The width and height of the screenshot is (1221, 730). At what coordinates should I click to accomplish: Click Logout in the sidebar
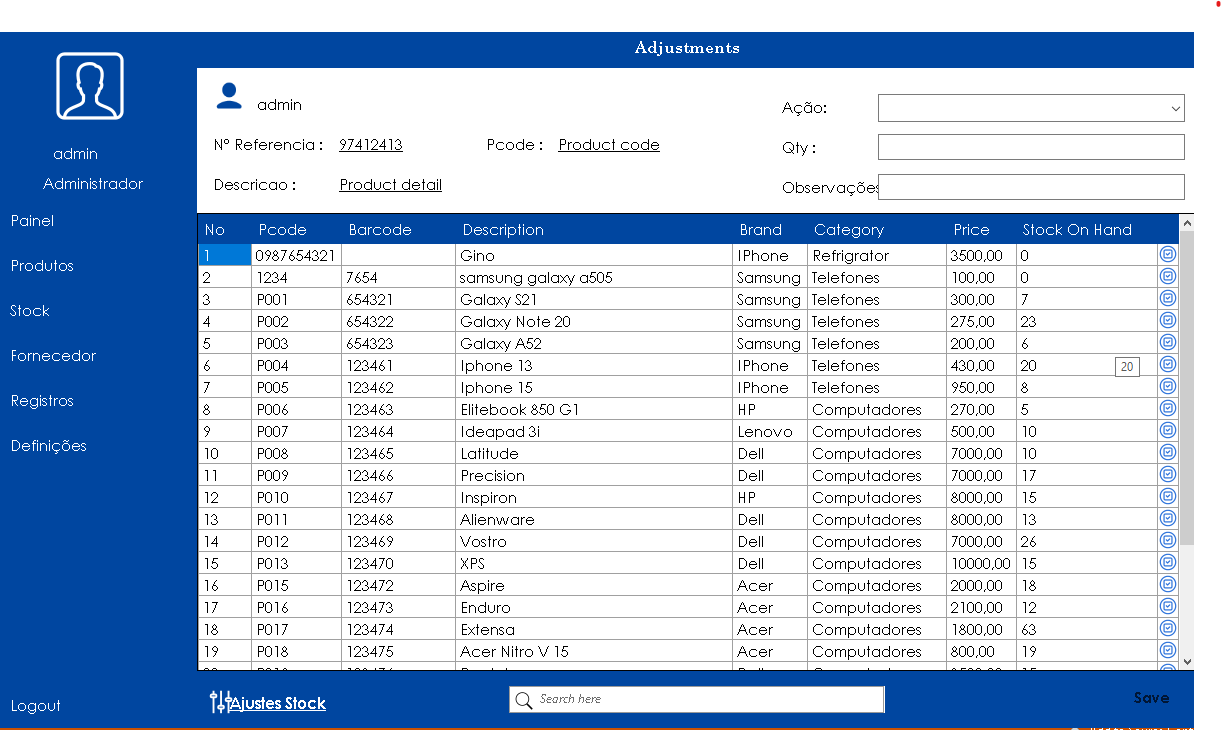point(36,706)
